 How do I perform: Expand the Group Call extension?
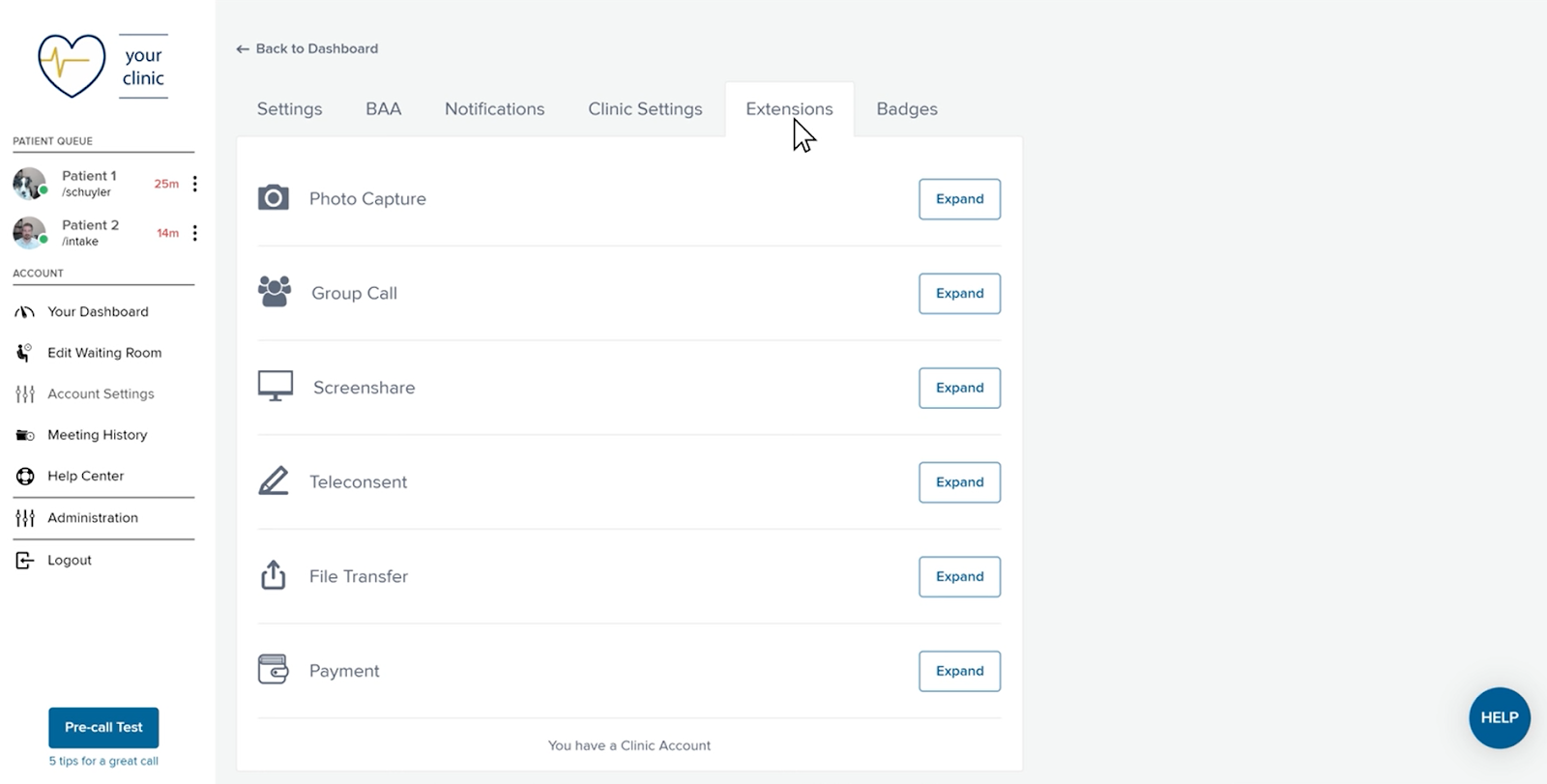959,294
